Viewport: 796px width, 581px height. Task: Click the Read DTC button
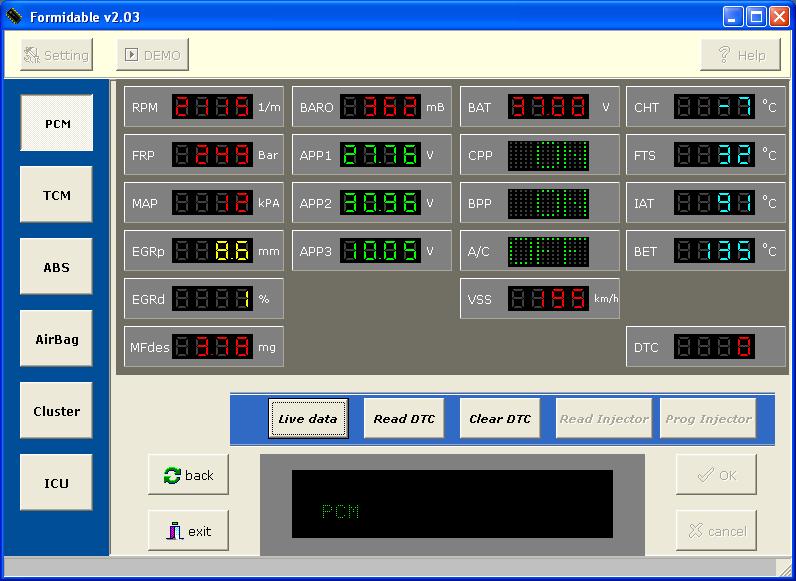pos(404,419)
